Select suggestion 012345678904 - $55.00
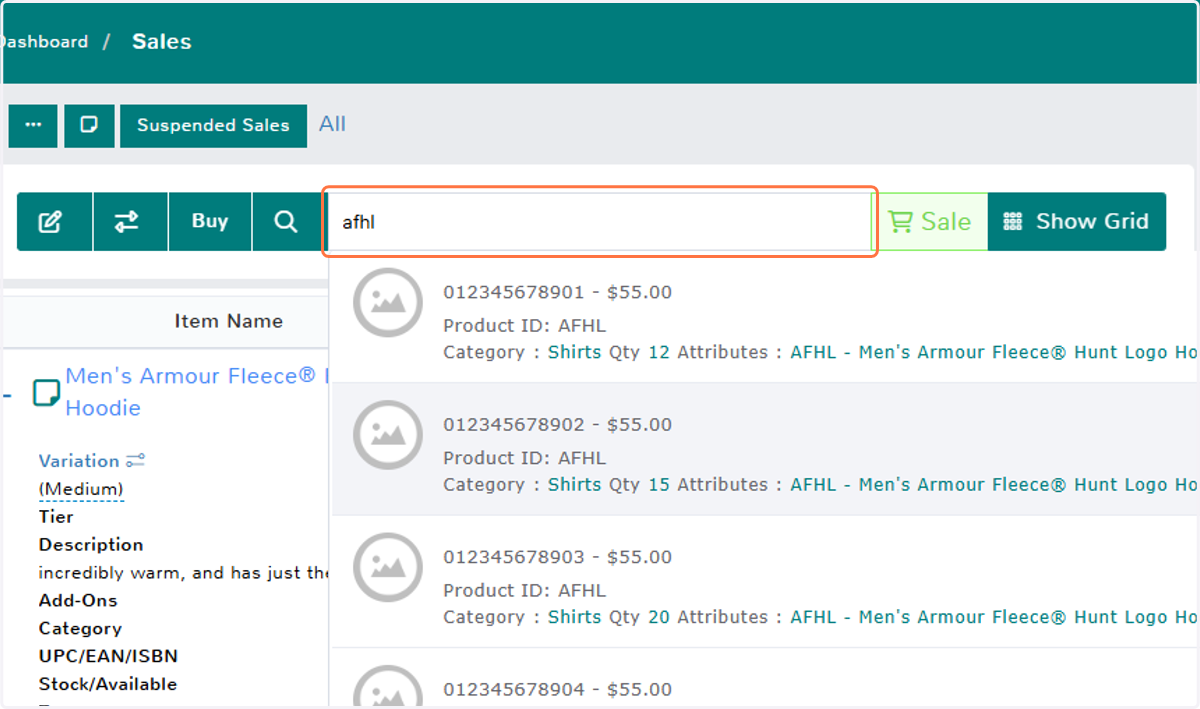The height and width of the screenshot is (709, 1200). coord(765,679)
